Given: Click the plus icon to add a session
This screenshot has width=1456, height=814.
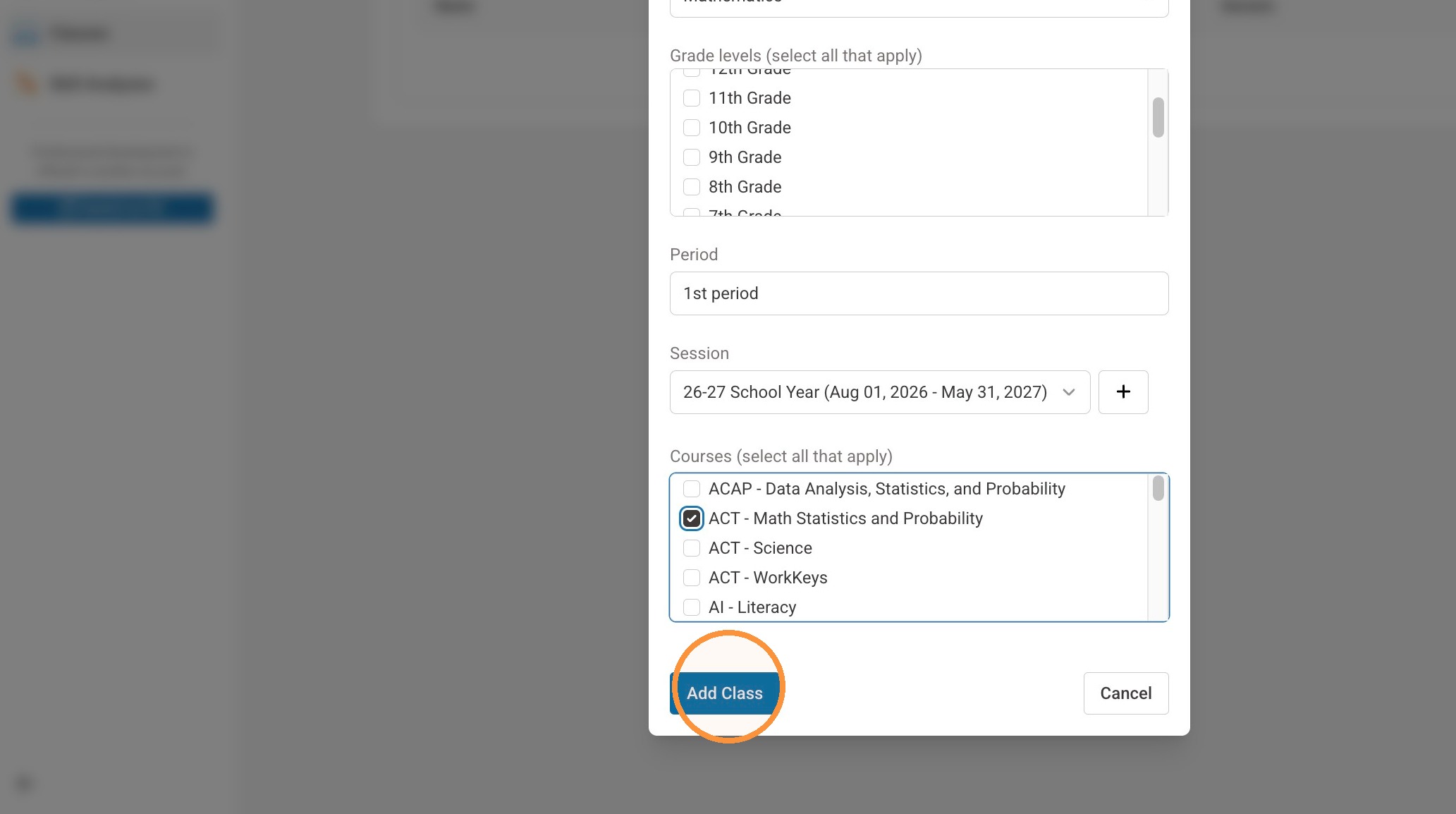Looking at the screenshot, I should click(x=1123, y=392).
